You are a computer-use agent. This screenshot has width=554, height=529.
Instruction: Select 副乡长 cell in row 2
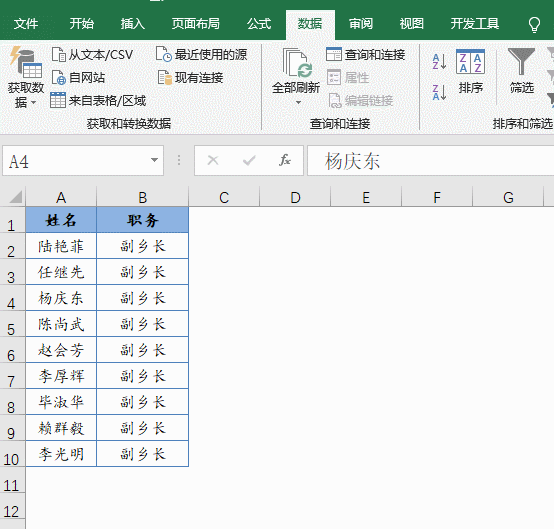point(142,246)
